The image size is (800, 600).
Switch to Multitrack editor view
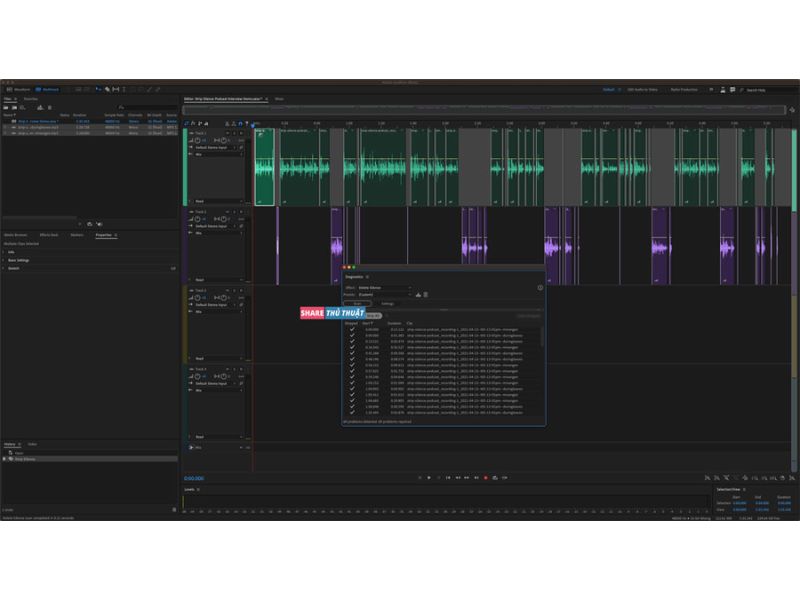pos(49,89)
